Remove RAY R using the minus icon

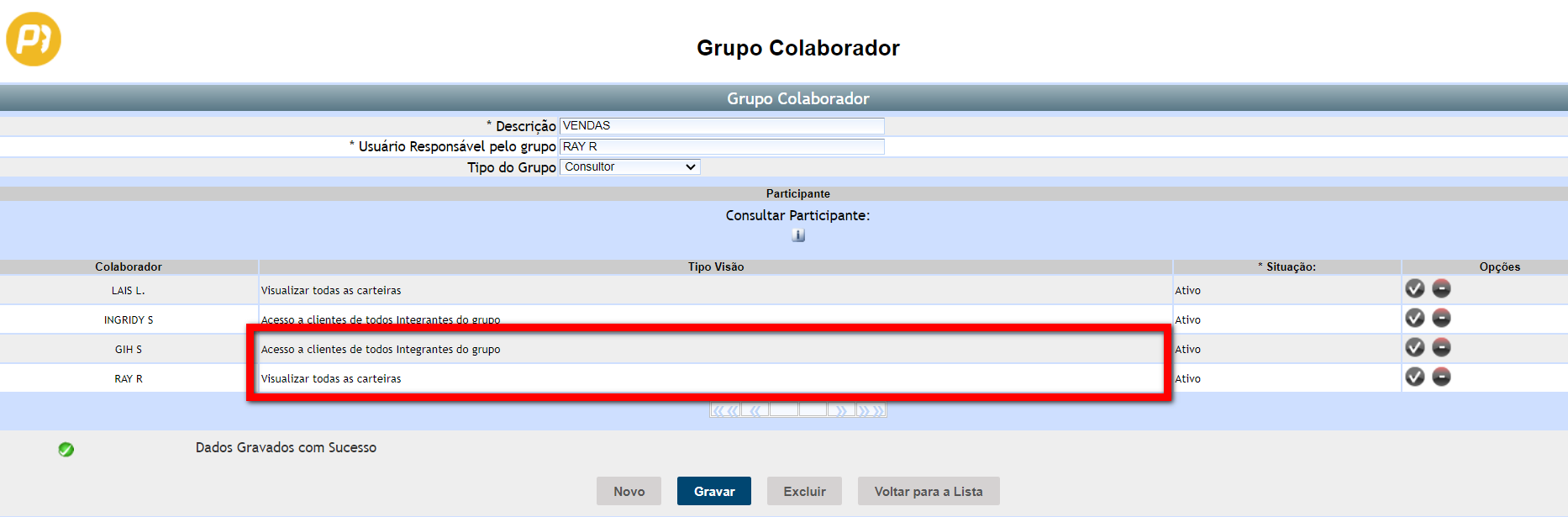(1441, 377)
